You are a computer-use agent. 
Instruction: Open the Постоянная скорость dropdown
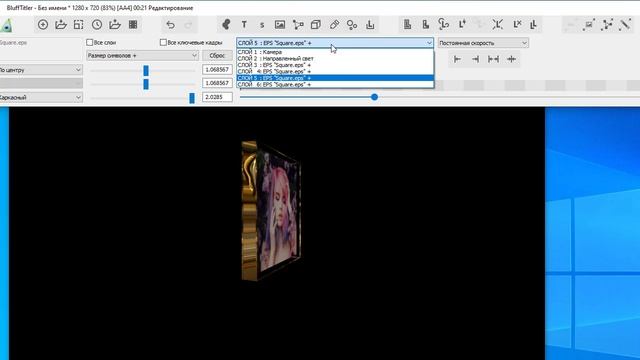click(483, 43)
